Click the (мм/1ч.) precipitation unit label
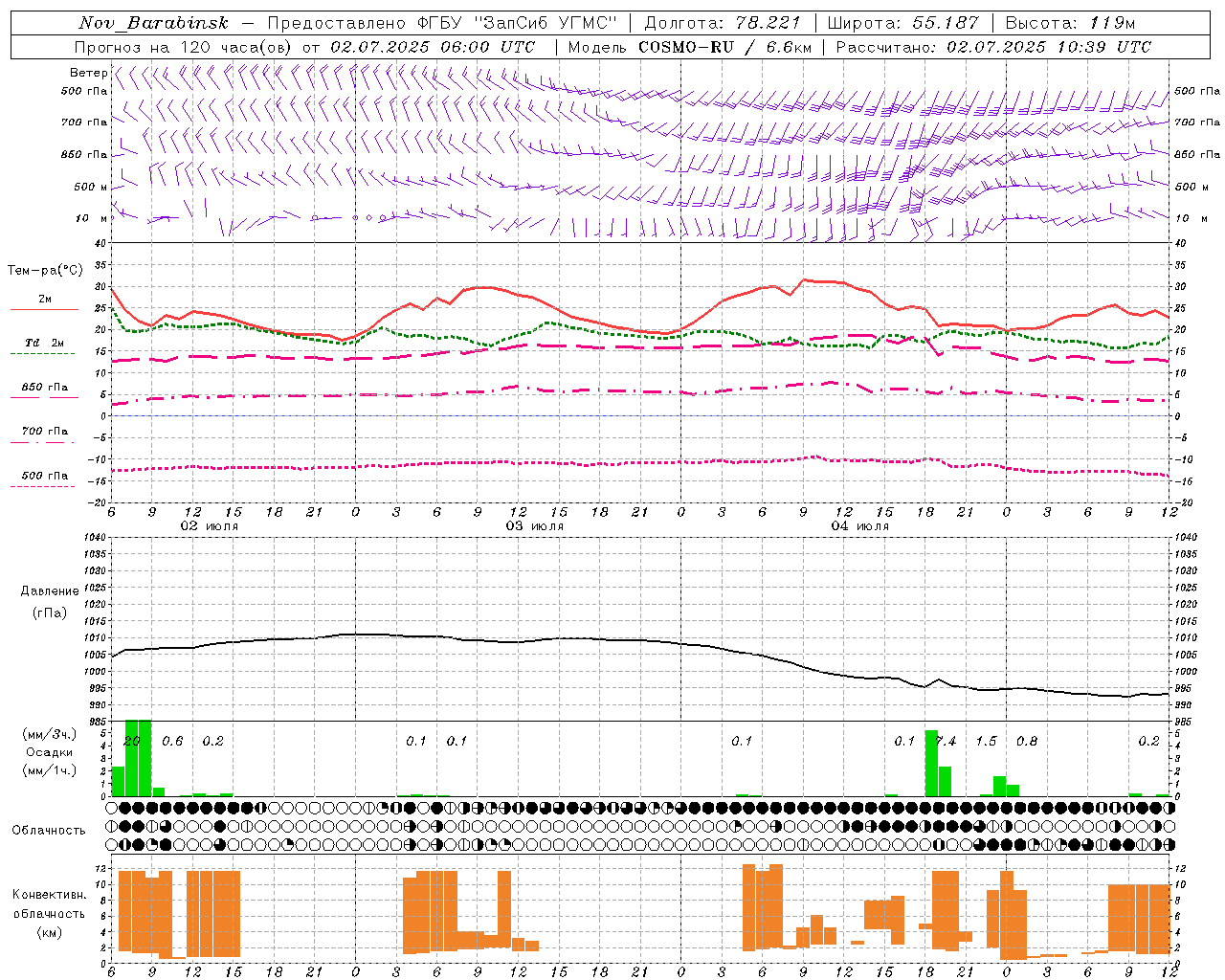This screenshot has height=980, width=1225. click(49, 771)
